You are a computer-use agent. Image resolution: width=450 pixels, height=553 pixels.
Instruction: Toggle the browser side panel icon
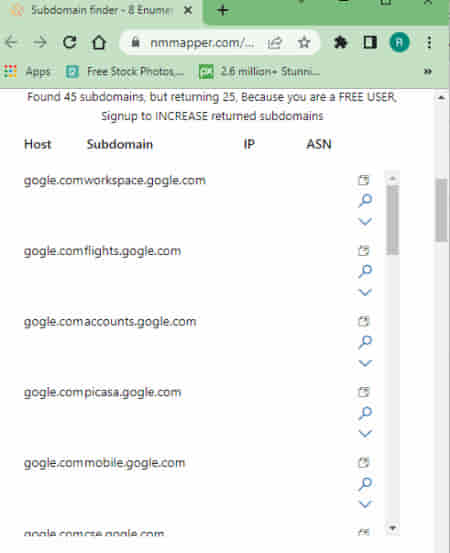[370, 42]
